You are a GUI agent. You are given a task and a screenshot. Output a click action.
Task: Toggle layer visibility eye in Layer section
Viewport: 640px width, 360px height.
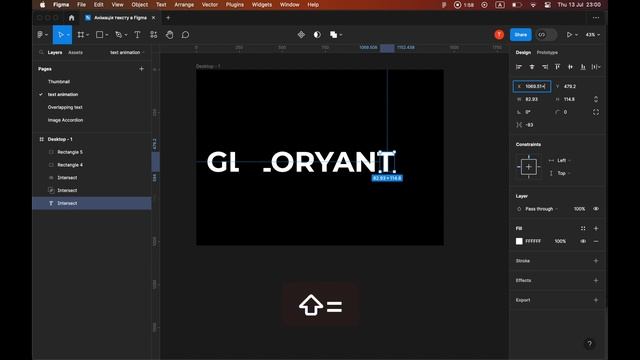(x=596, y=209)
